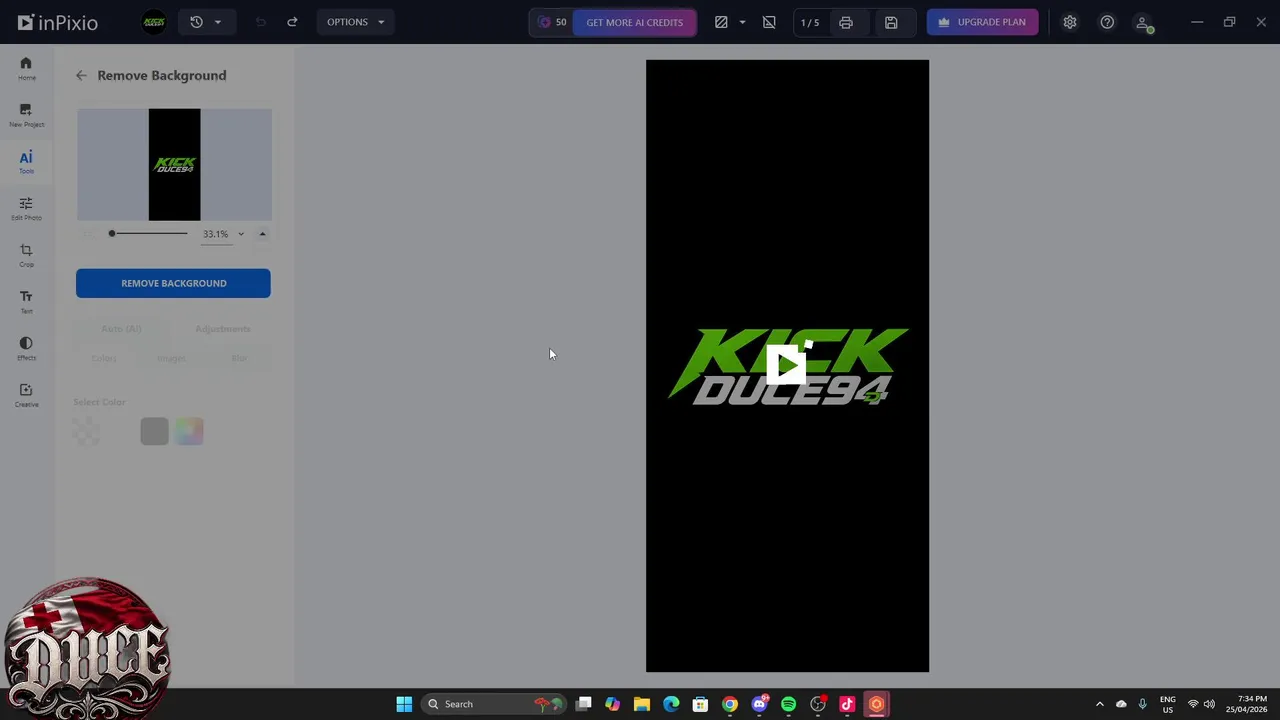Screen dimensions: 1280x720
Task: Choose the transparent checkerboard color swatch
Action: tap(86, 431)
